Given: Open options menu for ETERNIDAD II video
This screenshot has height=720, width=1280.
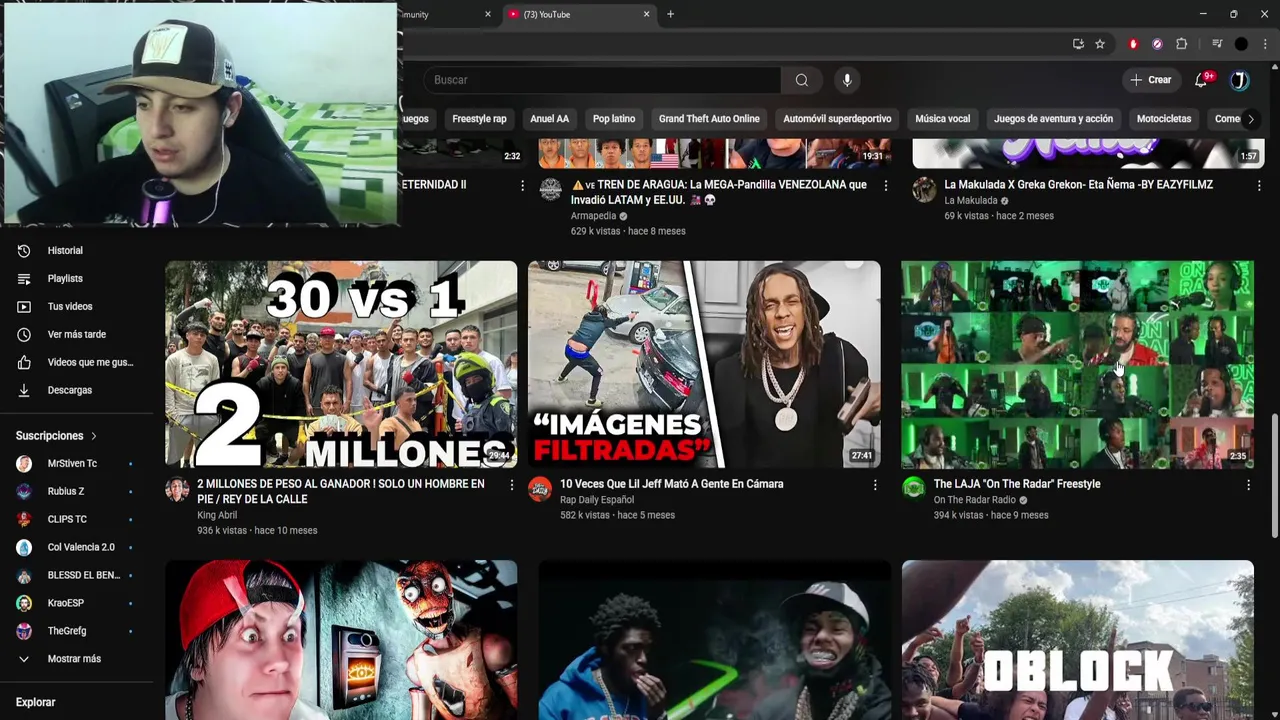Looking at the screenshot, I should coord(521,186).
